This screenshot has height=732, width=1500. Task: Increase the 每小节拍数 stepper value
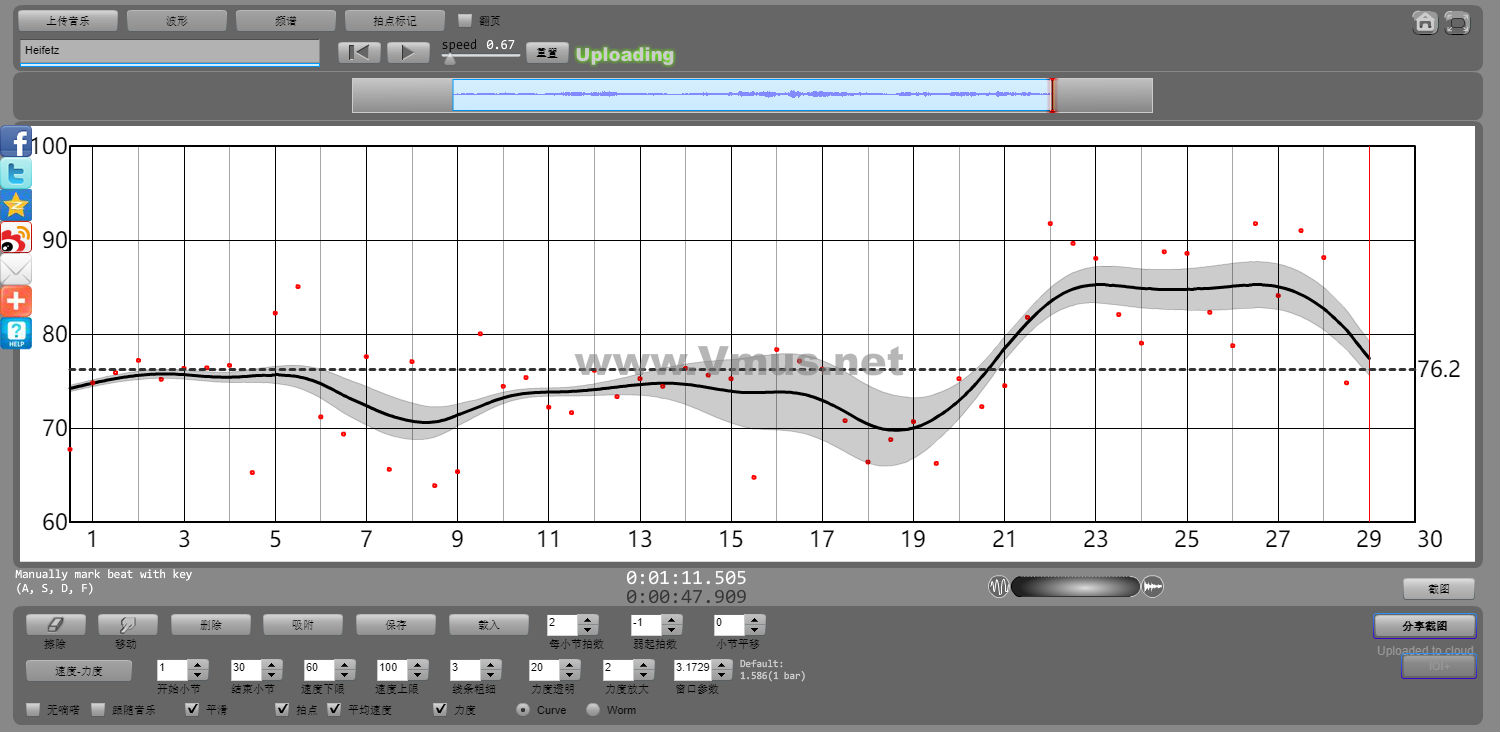pyautogui.click(x=588, y=619)
